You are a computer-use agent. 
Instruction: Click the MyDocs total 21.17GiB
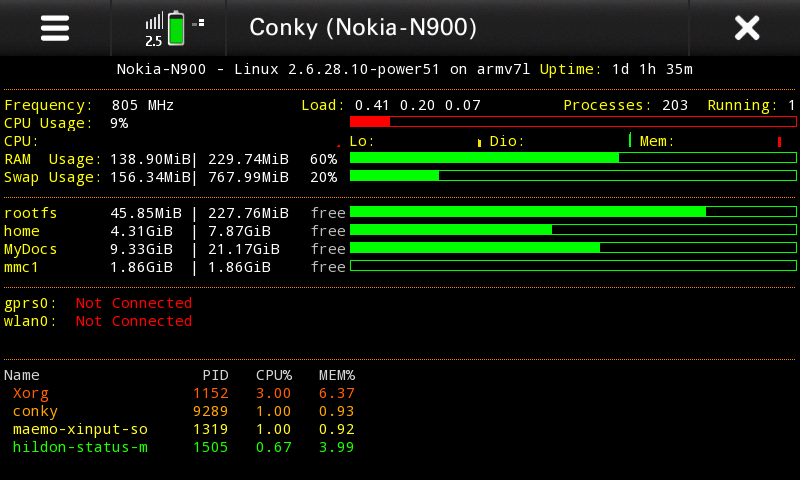click(x=244, y=249)
